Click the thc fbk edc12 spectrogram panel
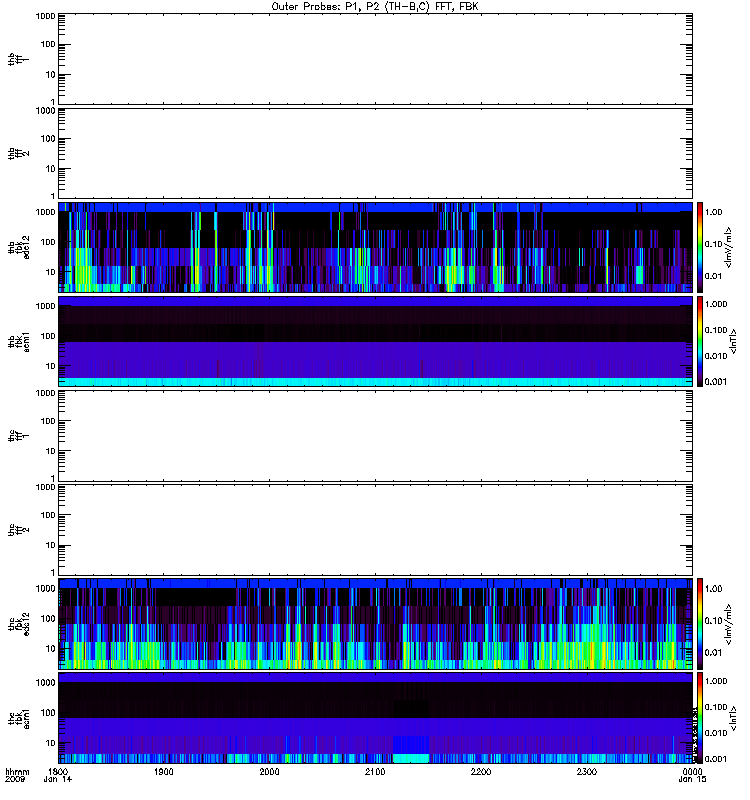This screenshot has width=750, height=800. coord(376,624)
